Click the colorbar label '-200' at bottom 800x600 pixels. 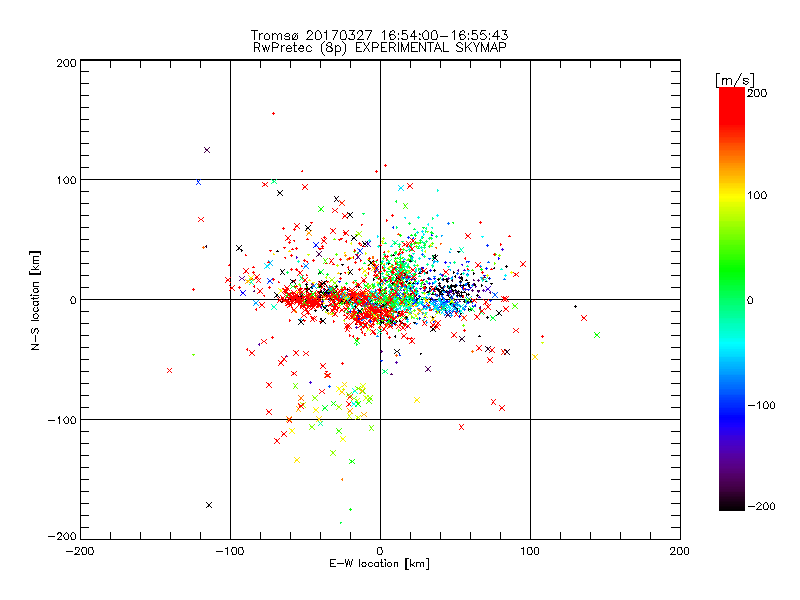pyautogui.click(x=761, y=506)
